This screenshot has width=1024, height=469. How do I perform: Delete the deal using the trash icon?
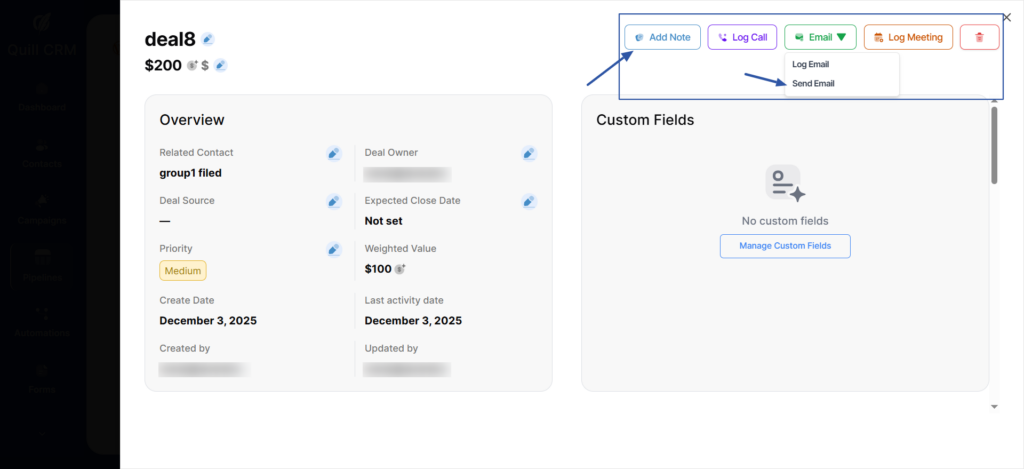979,37
